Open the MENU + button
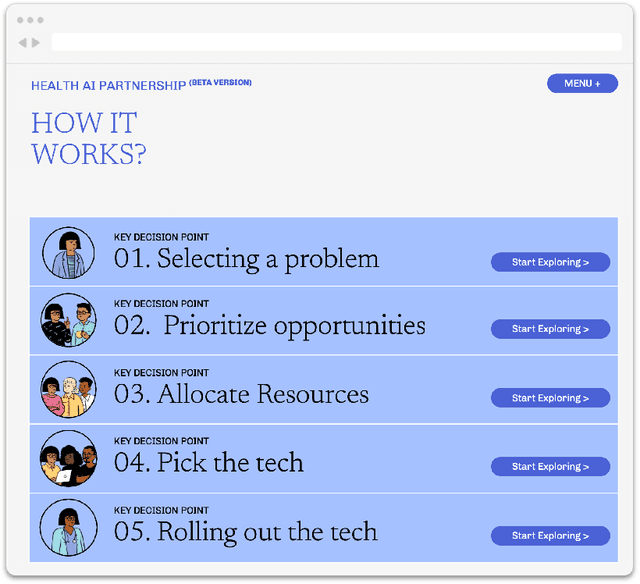This screenshot has width=640, height=584. coord(582,83)
